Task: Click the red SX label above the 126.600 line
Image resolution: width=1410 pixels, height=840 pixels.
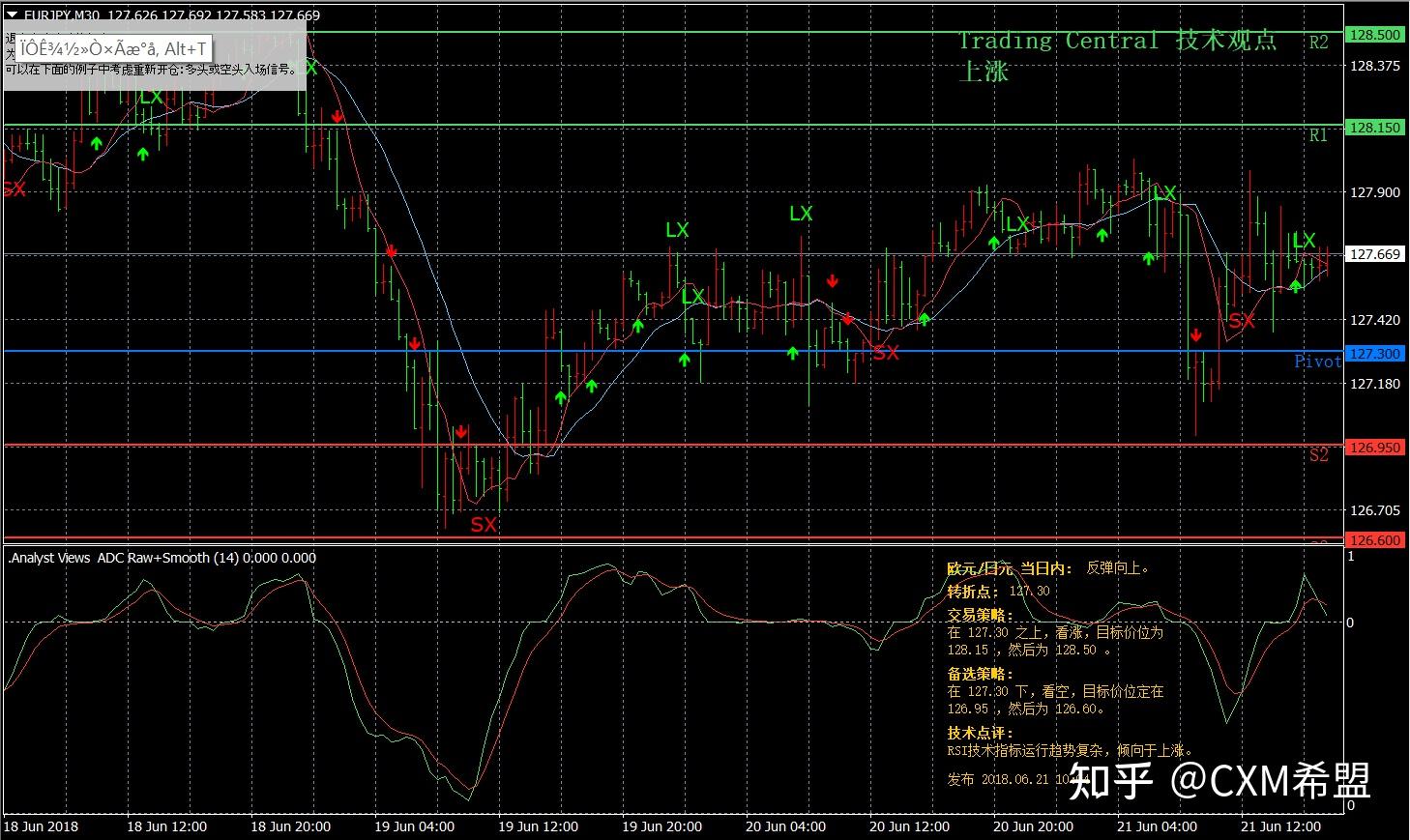Action: tap(484, 525)
